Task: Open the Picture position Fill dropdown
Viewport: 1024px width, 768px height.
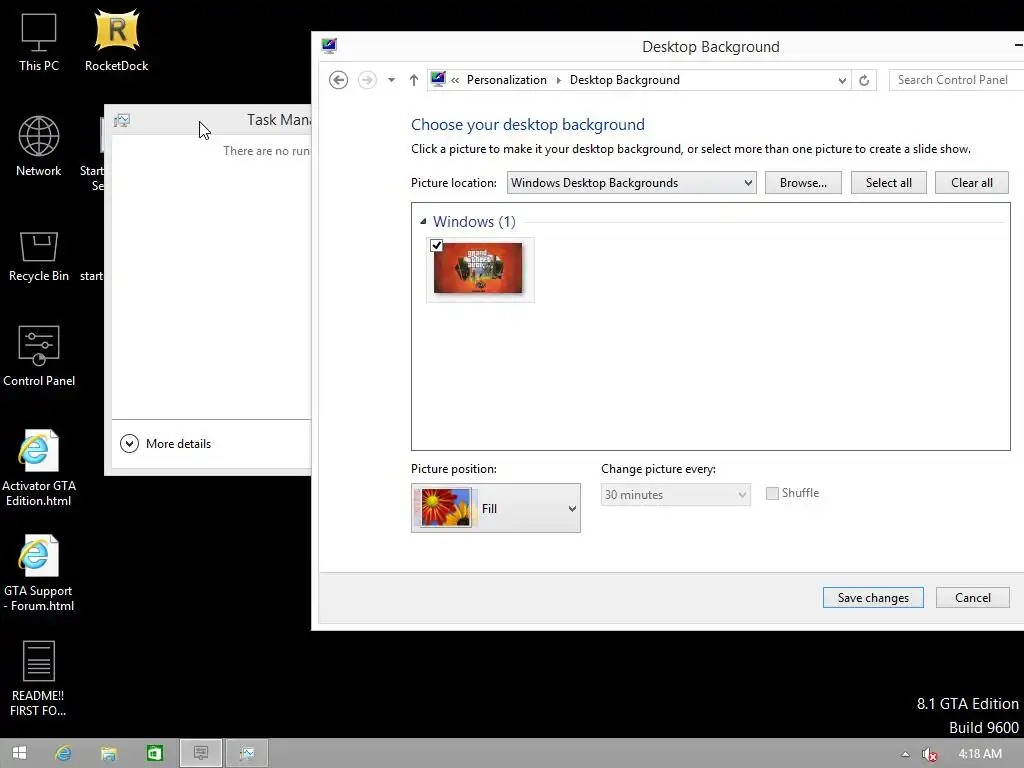Action: [x=496, y=508]
